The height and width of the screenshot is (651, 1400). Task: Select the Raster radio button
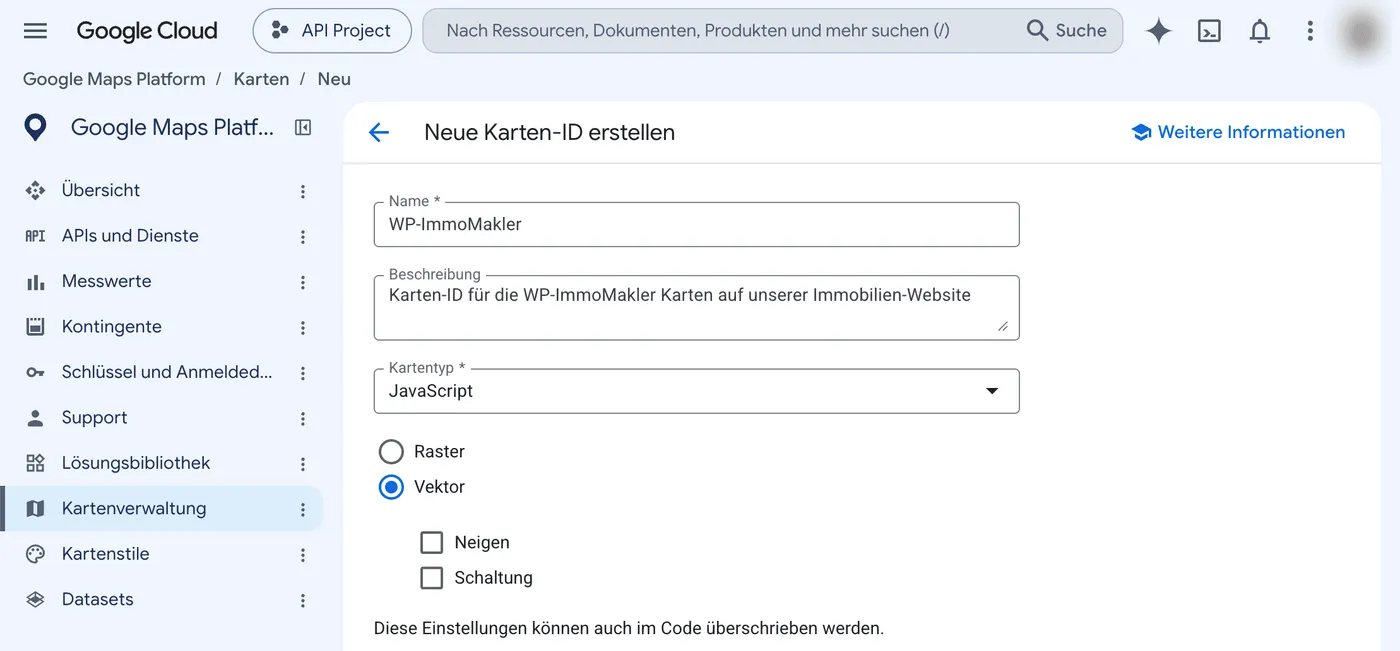coord(391,452)
